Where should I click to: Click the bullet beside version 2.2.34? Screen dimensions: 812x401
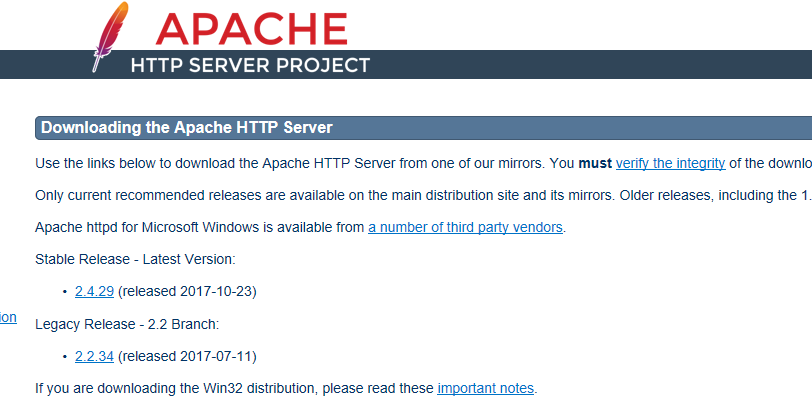pyautogui.click(x=65, y=357)
